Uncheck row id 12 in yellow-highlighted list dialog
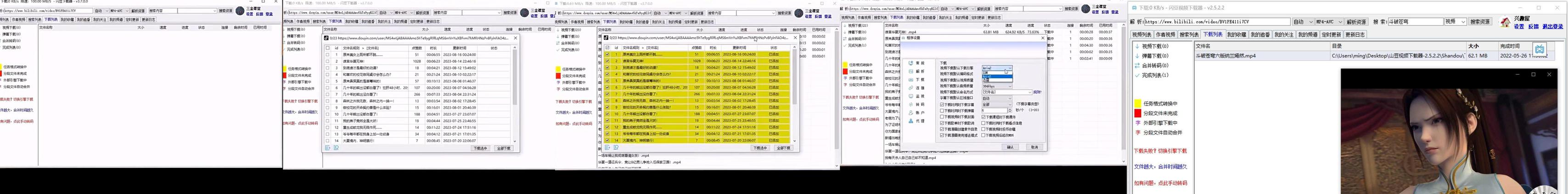This screenshot has width=1568, height=194. pos(607,127)
